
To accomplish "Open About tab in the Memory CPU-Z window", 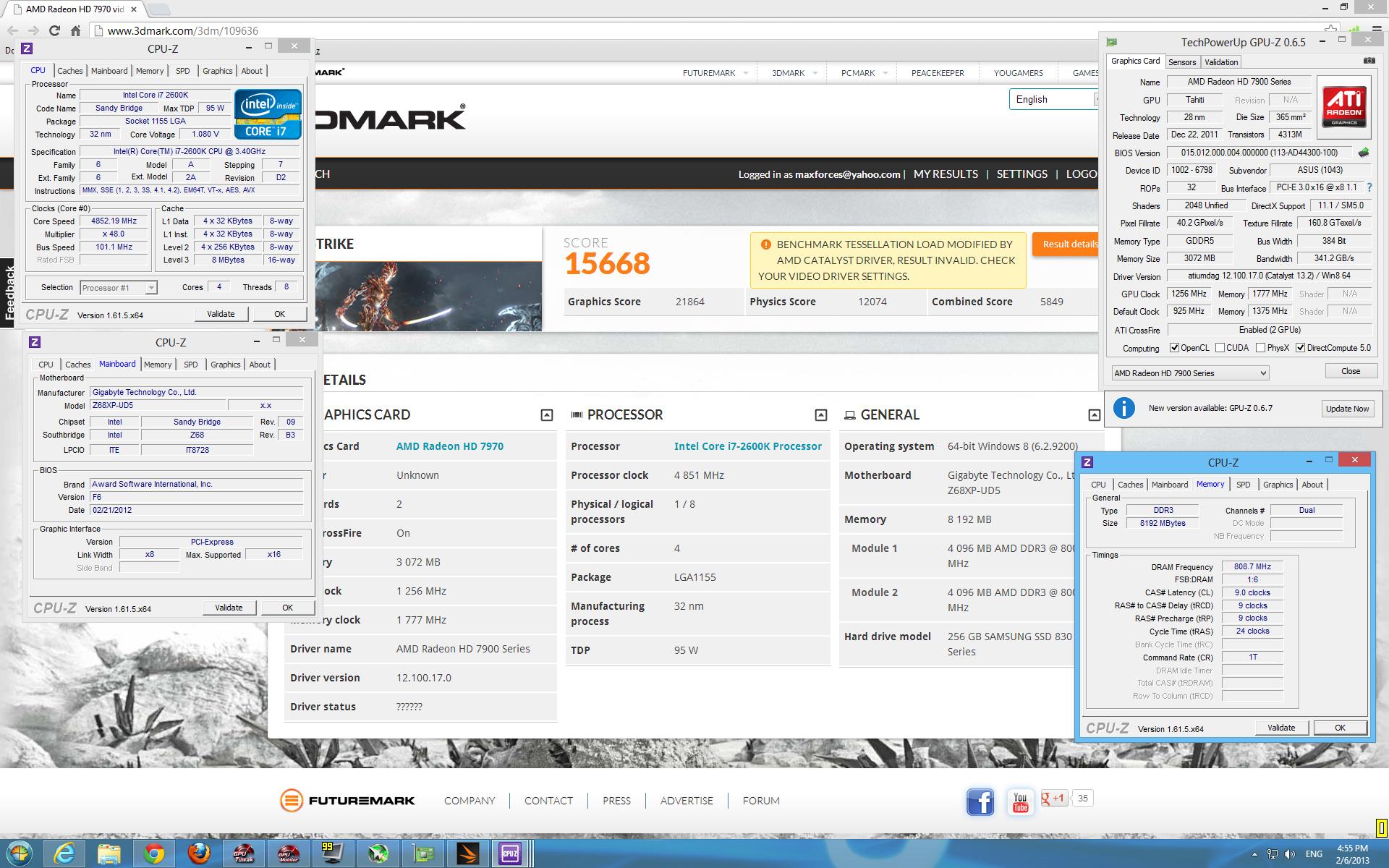I will click(1312, 485).
